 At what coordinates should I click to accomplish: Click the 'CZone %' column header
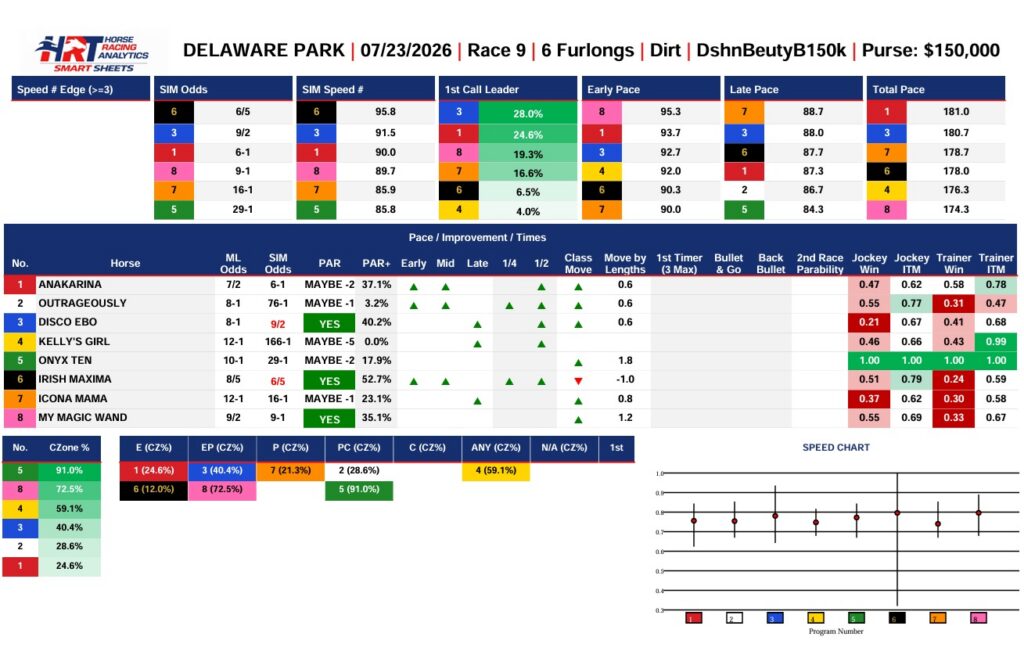69,448
